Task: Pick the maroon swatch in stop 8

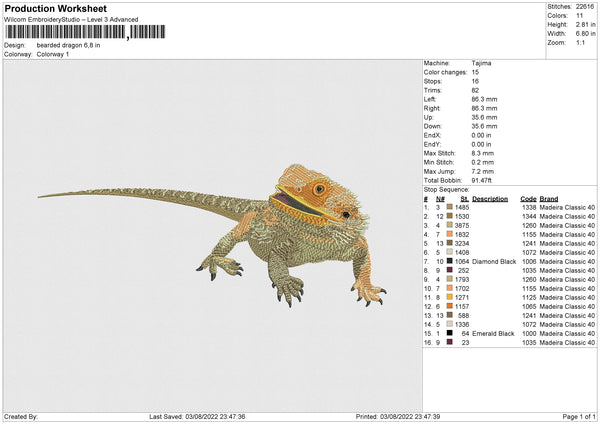Action: [450, 270]
